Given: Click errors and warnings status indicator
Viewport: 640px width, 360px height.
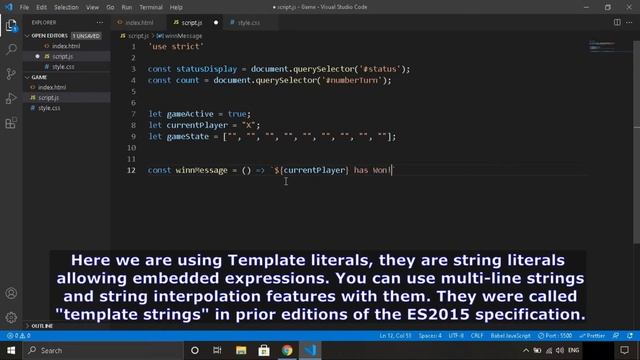Looking at the screenshot, I should (18, 336).
